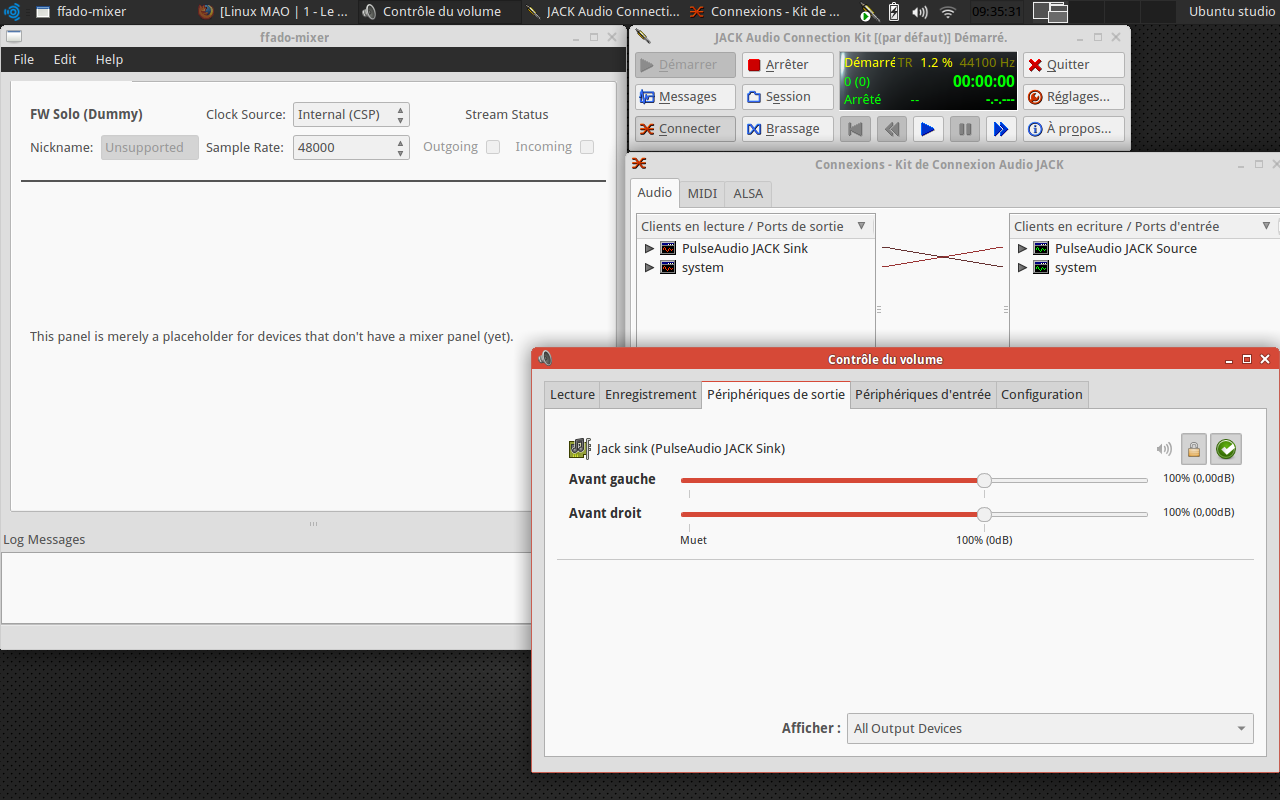The image size is (1280, 800).
Task: Open the À propos dialog in JACK
Action: [1073, 129]
